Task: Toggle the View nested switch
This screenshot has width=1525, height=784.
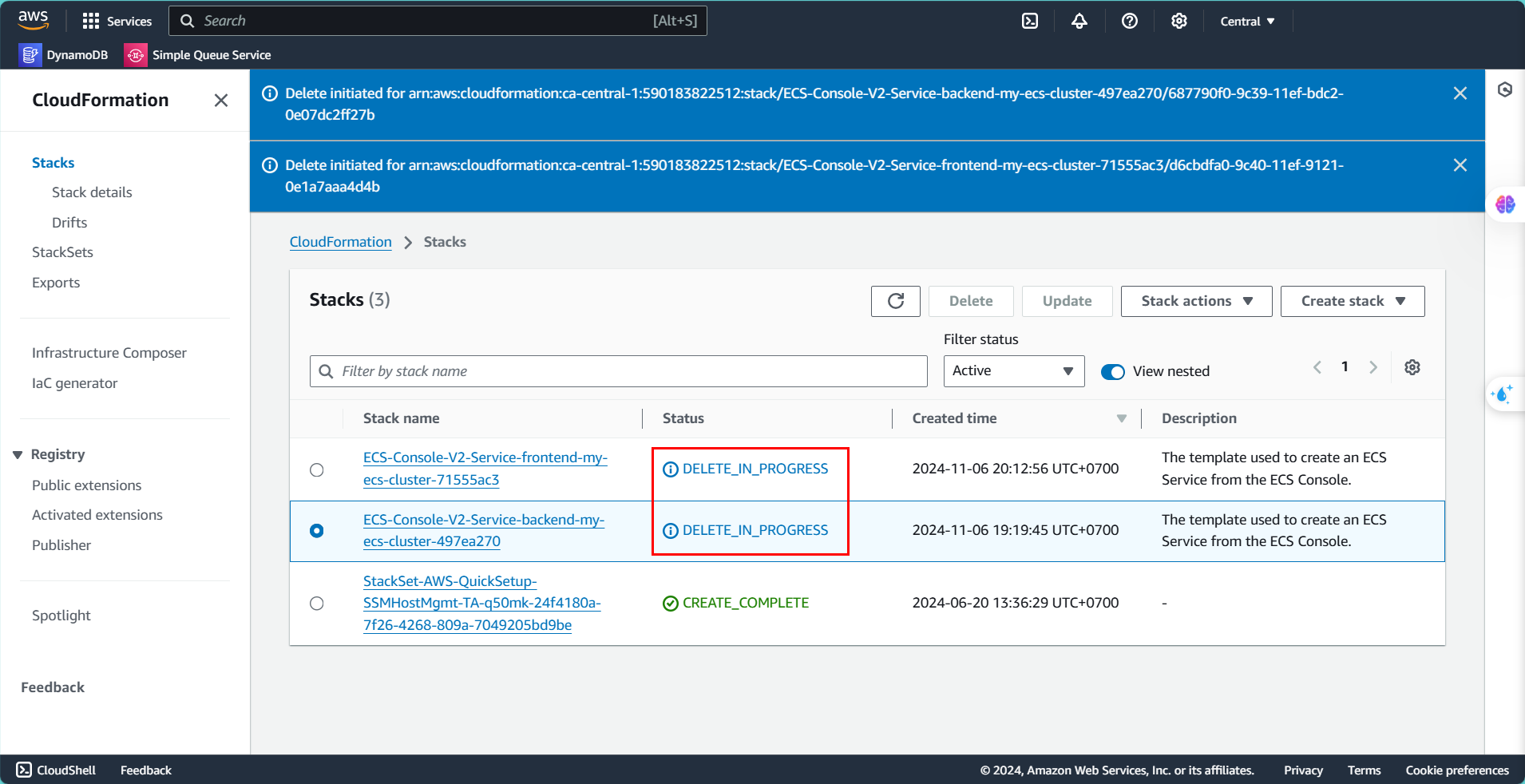Action: [x=1112, y=371]
